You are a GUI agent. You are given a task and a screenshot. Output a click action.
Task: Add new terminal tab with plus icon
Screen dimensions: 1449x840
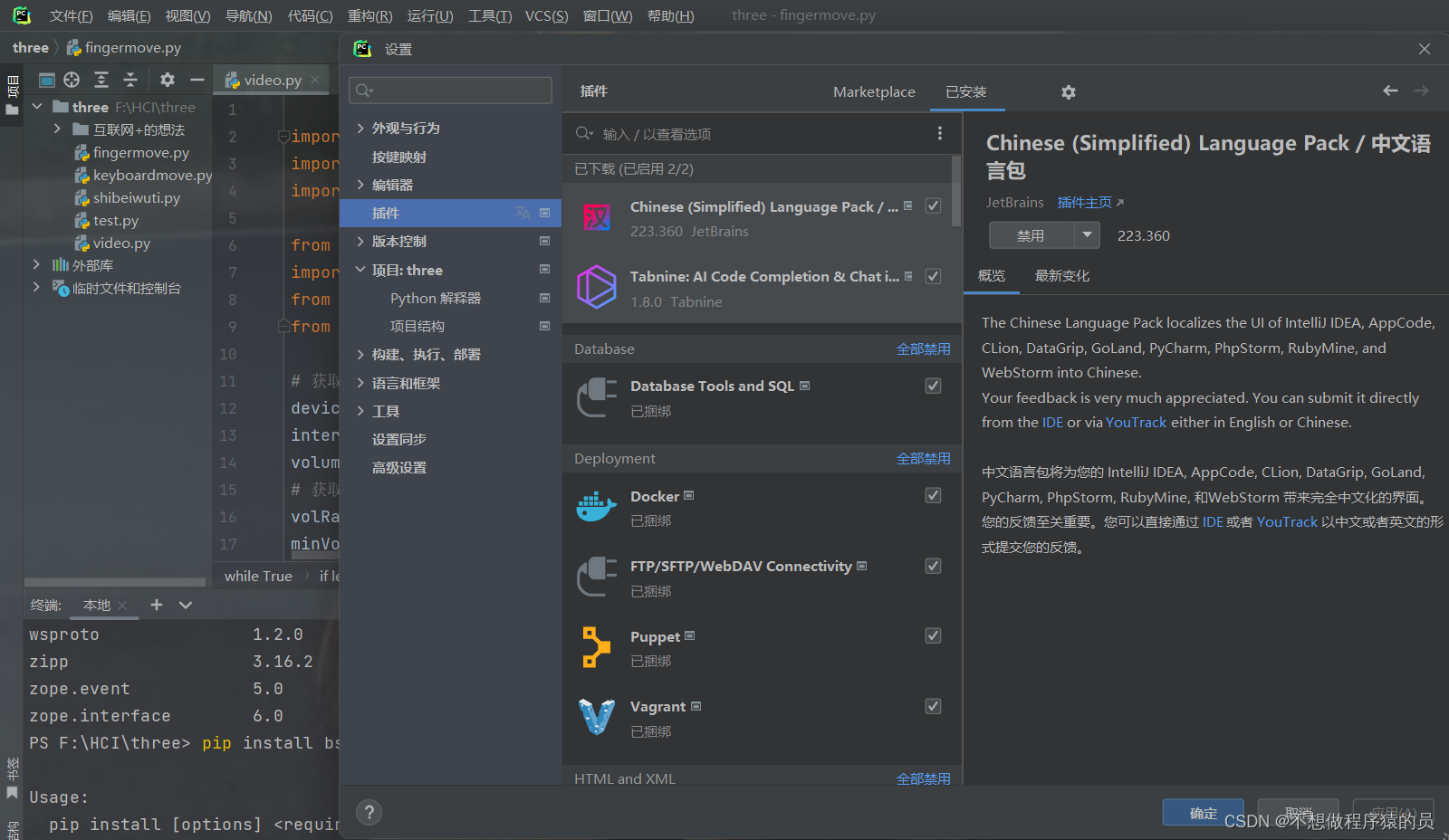coord(157,605)
